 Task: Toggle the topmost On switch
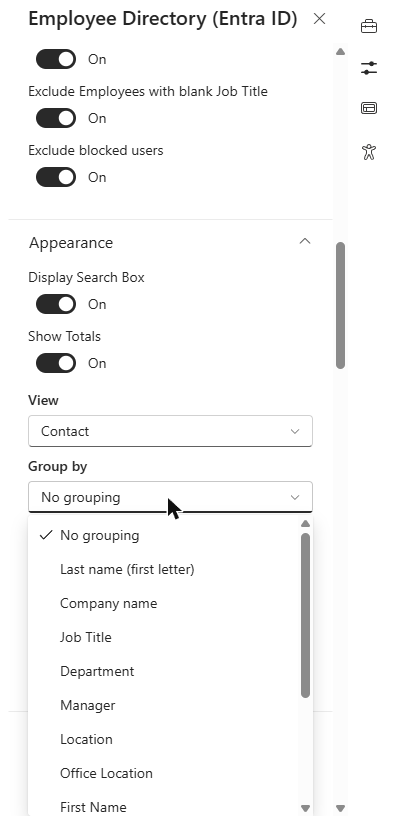pyautogui.click(x=56, y=59)
